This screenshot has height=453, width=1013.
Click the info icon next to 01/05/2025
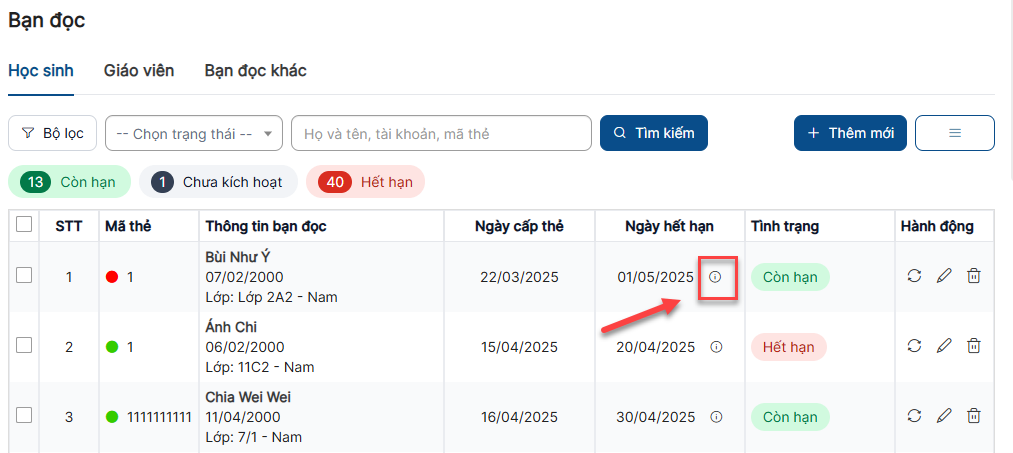[x=715, y=277]
